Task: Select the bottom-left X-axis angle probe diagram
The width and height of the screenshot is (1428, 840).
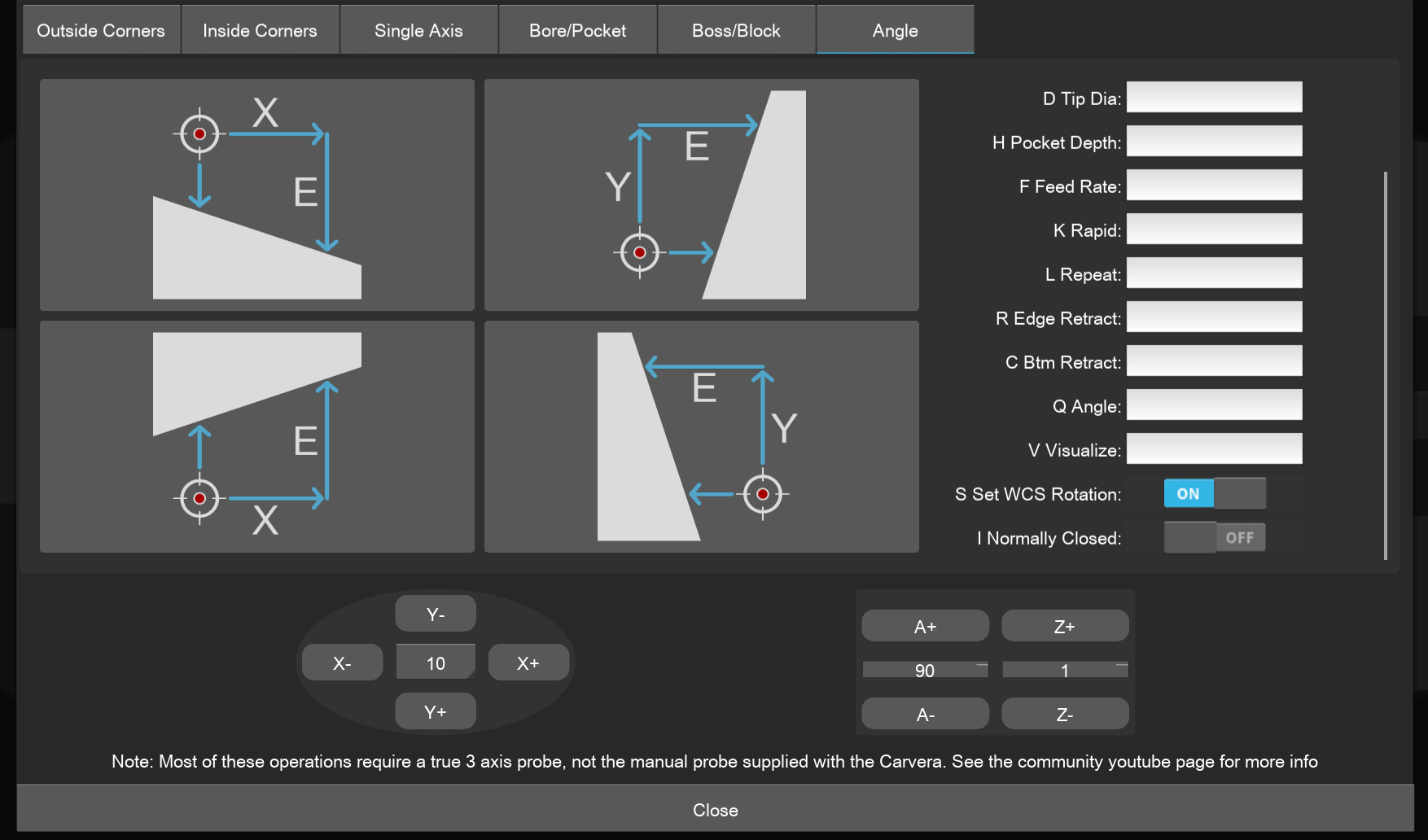Action: click(x=256, y=436)
